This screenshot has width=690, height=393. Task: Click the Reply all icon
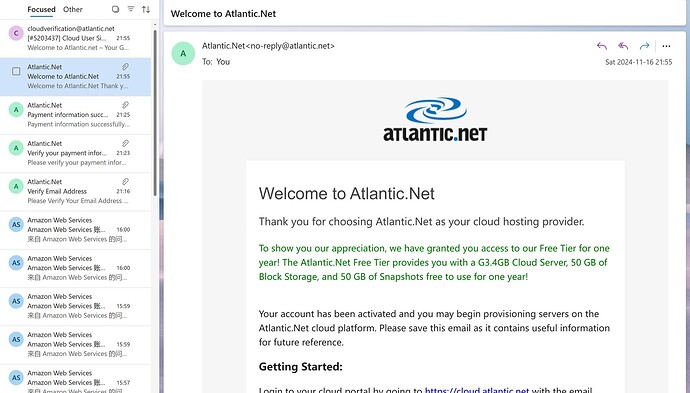pyautogui.click(x=623, y=46)
